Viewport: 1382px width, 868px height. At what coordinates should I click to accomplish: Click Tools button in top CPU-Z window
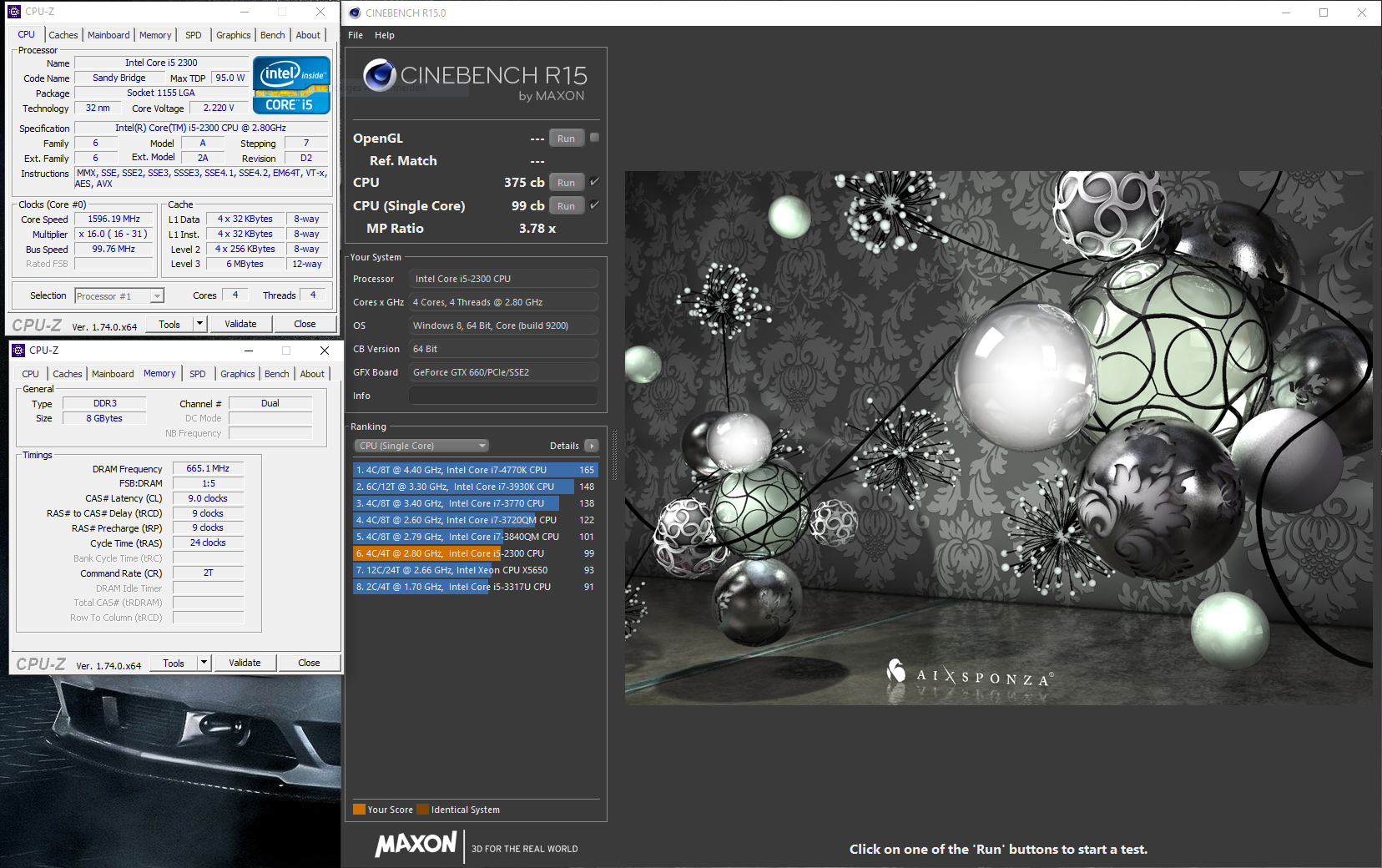[169, 324]
